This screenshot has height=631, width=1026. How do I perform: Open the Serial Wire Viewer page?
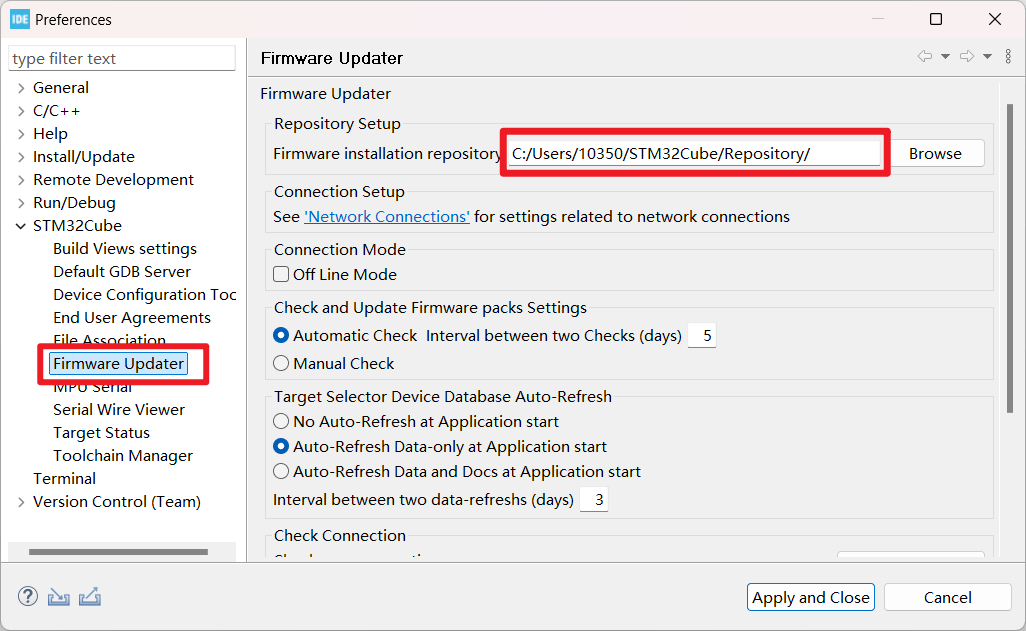coord(119,410)
